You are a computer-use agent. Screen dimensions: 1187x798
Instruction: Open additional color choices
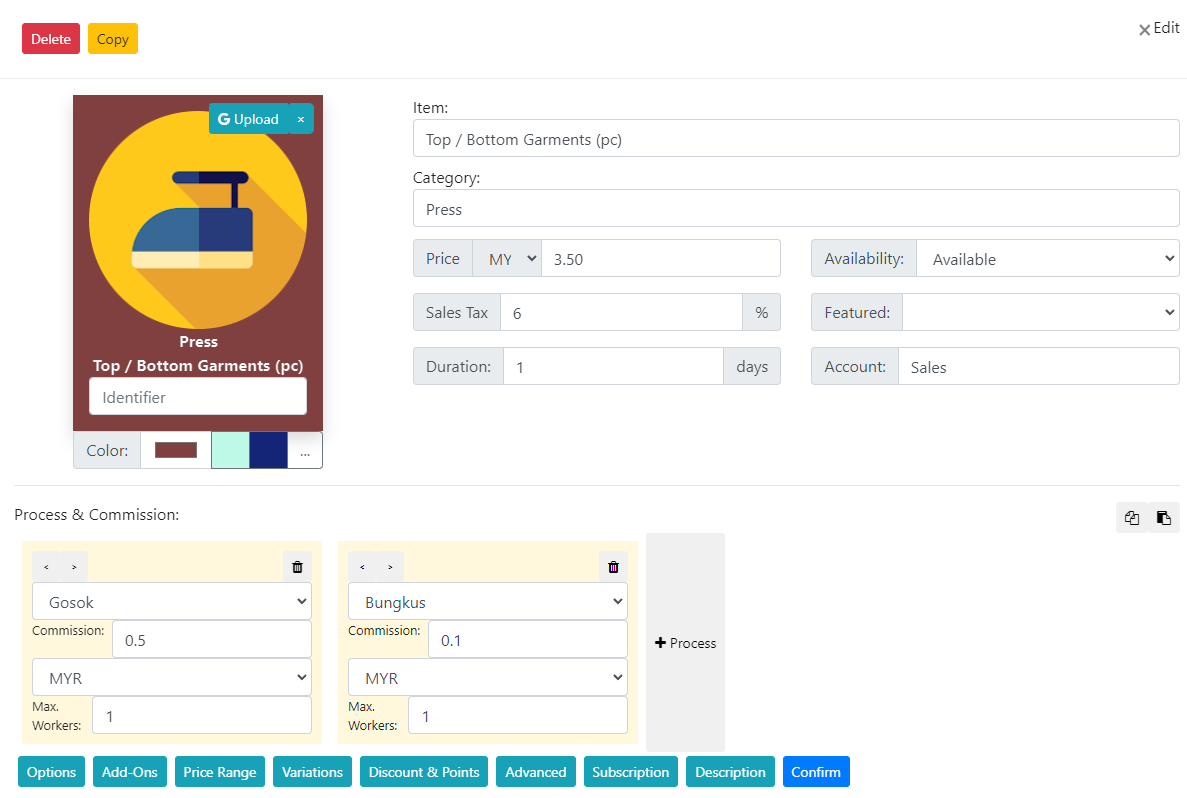click(305, 450)
